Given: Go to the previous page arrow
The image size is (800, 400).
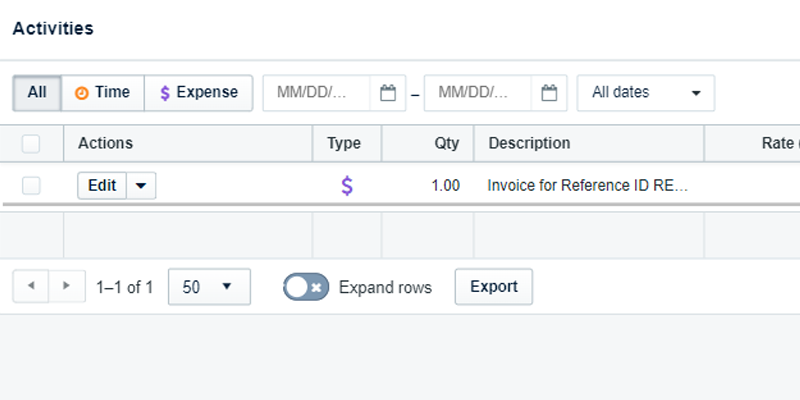Looking at the screenshot, I should pyautogui.click(x=30, y=286).
